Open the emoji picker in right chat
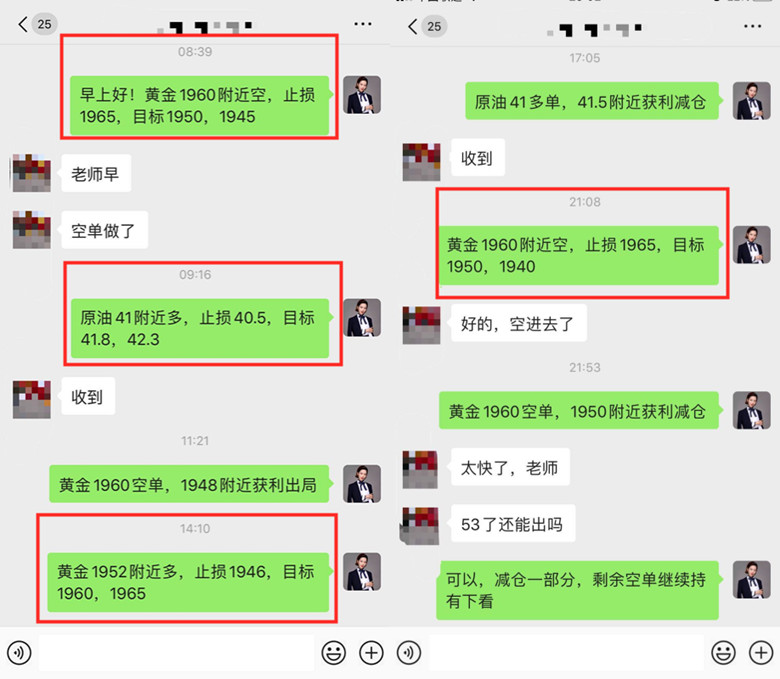The height and width of the screenshot is (679, 780). click(723, 652)
